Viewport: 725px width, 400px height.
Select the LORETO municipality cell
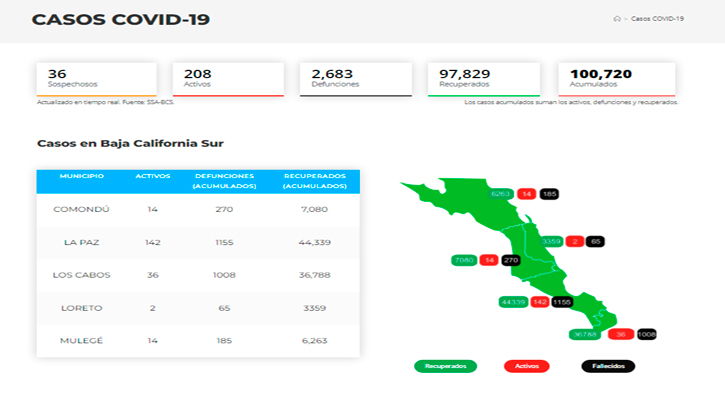point(81,308)
